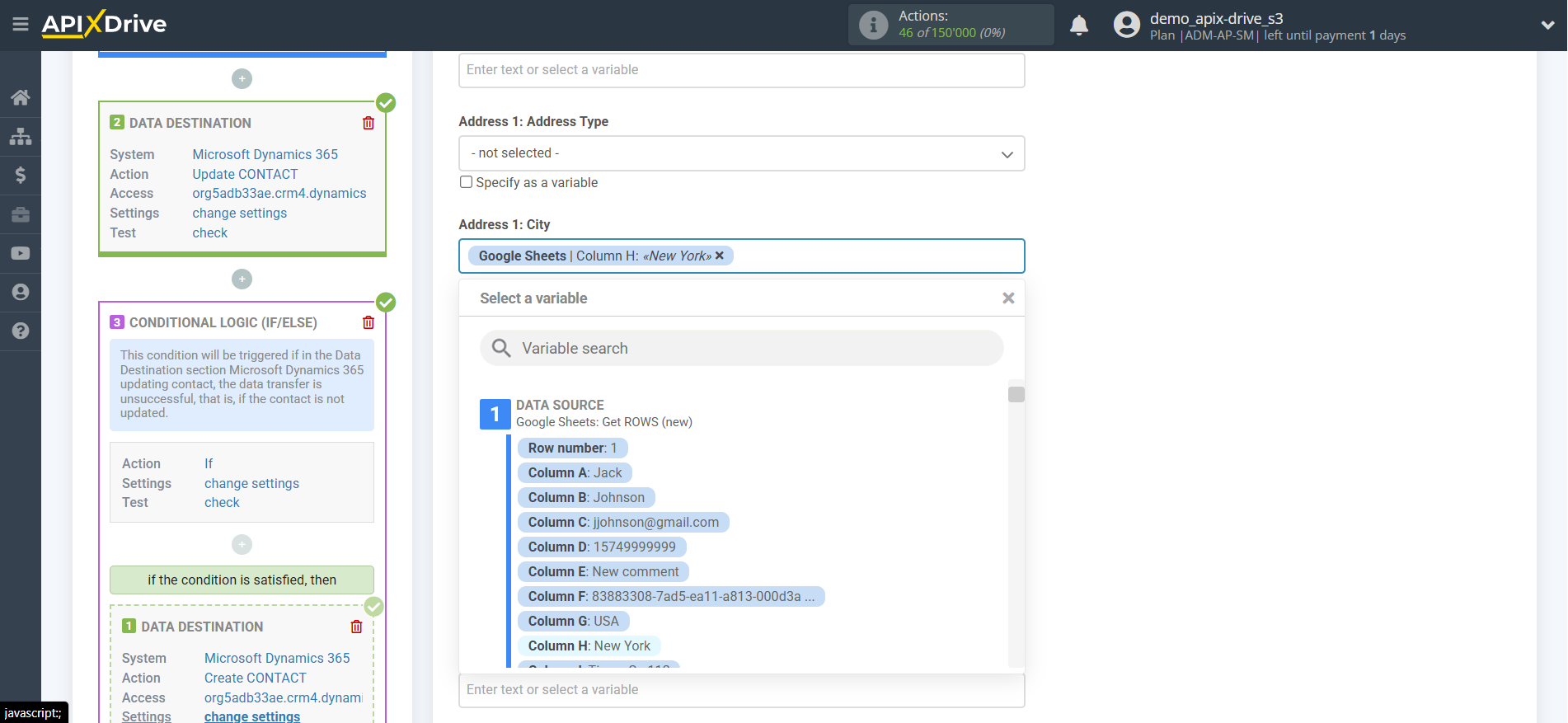Image resolution: width=1568 pixels, height=723 pixels.
Task: Click the Actions 46 of 150'000 counter
Action: 951,25
